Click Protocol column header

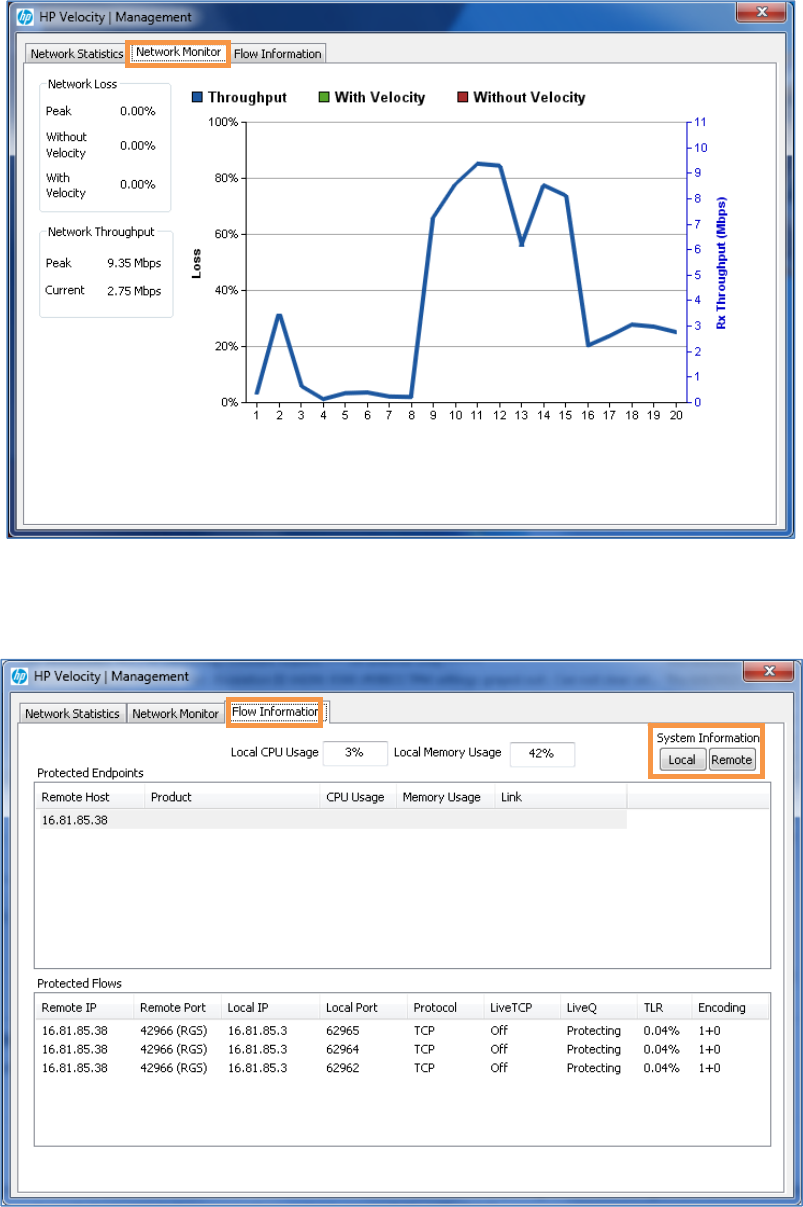pyautogui.click(x=446, y=1008)
